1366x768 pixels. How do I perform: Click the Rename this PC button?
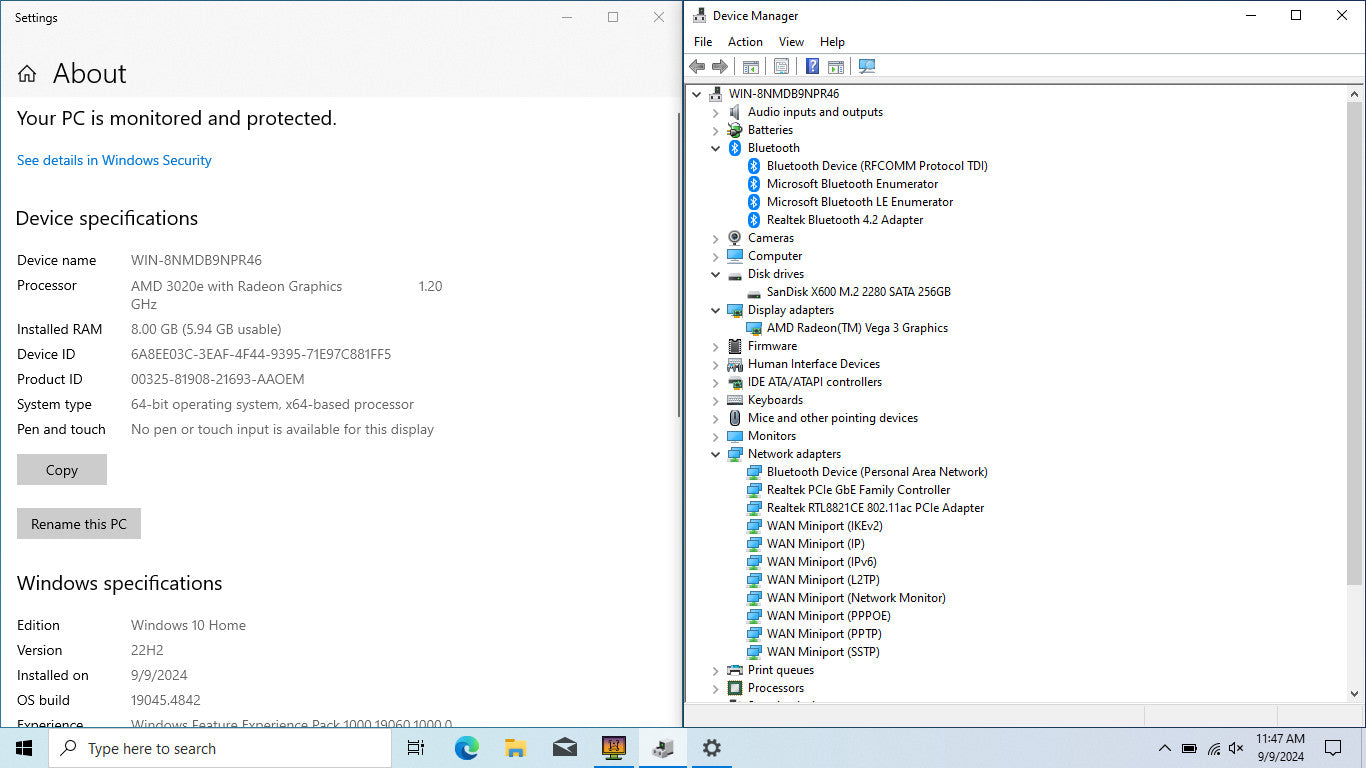point(79,524)
